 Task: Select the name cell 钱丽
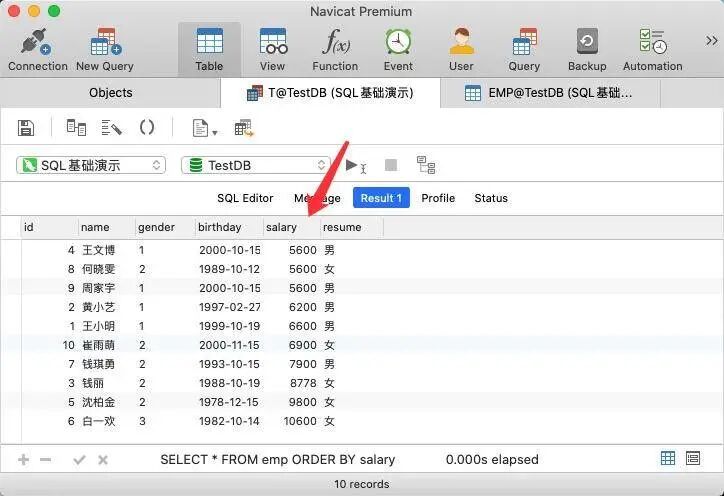coord(93,383)
